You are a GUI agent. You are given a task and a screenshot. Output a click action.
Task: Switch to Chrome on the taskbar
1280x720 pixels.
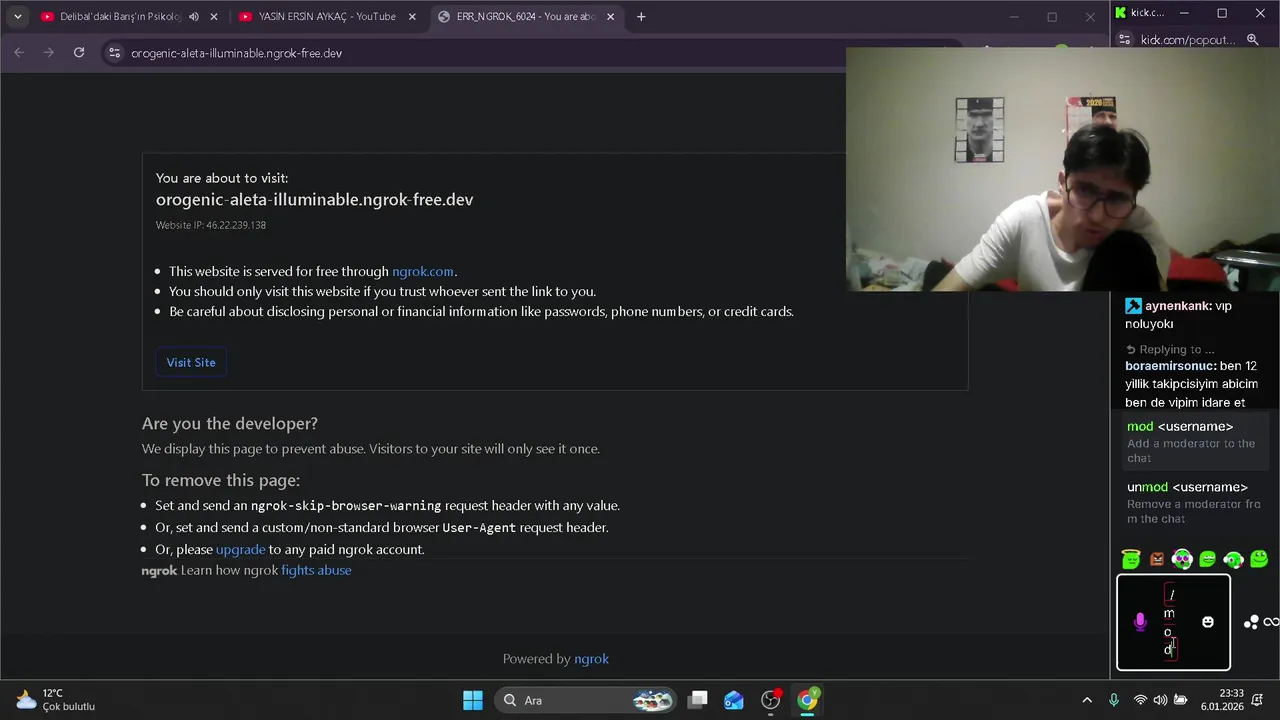807,700
